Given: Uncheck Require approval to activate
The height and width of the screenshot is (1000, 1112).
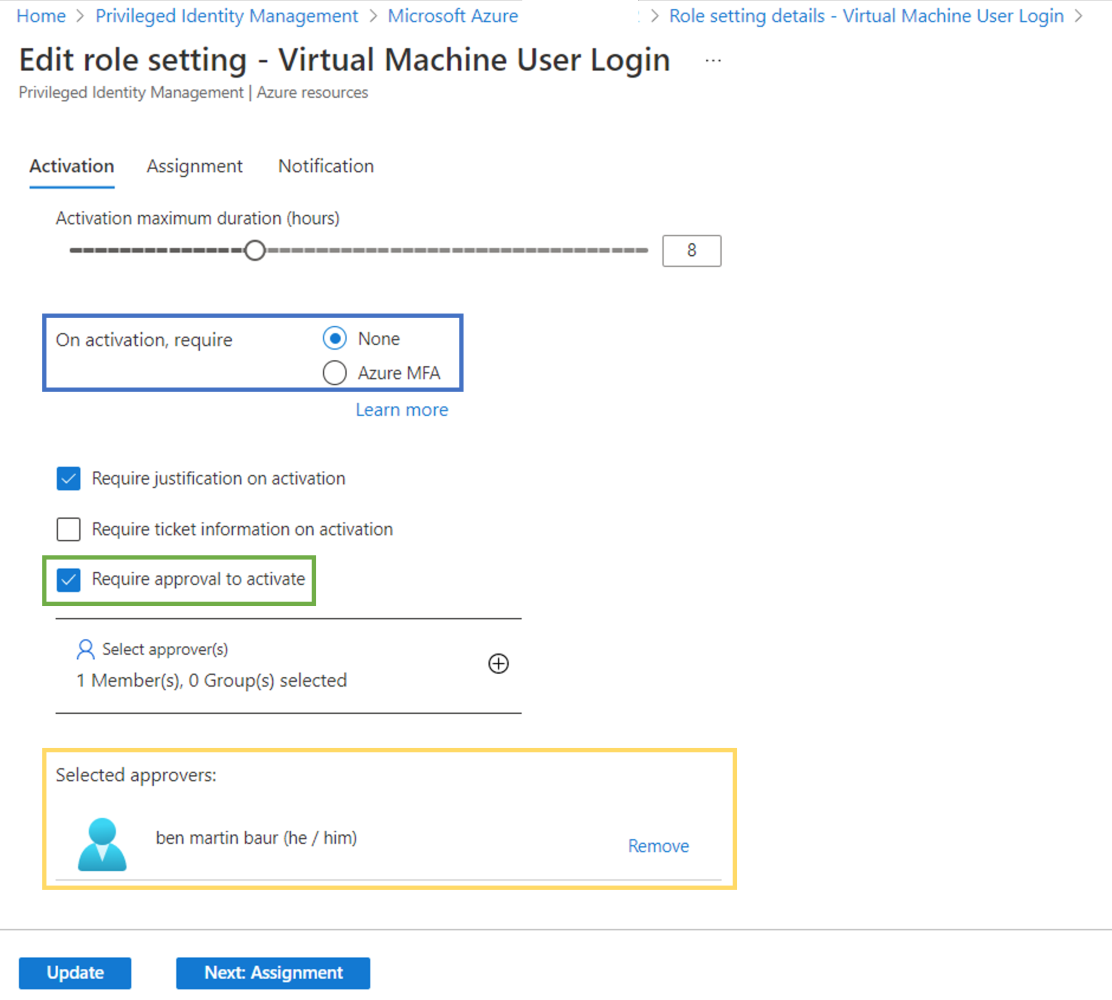Looking at the screenshot, I should pyautogui.click(x=68, y=579).
